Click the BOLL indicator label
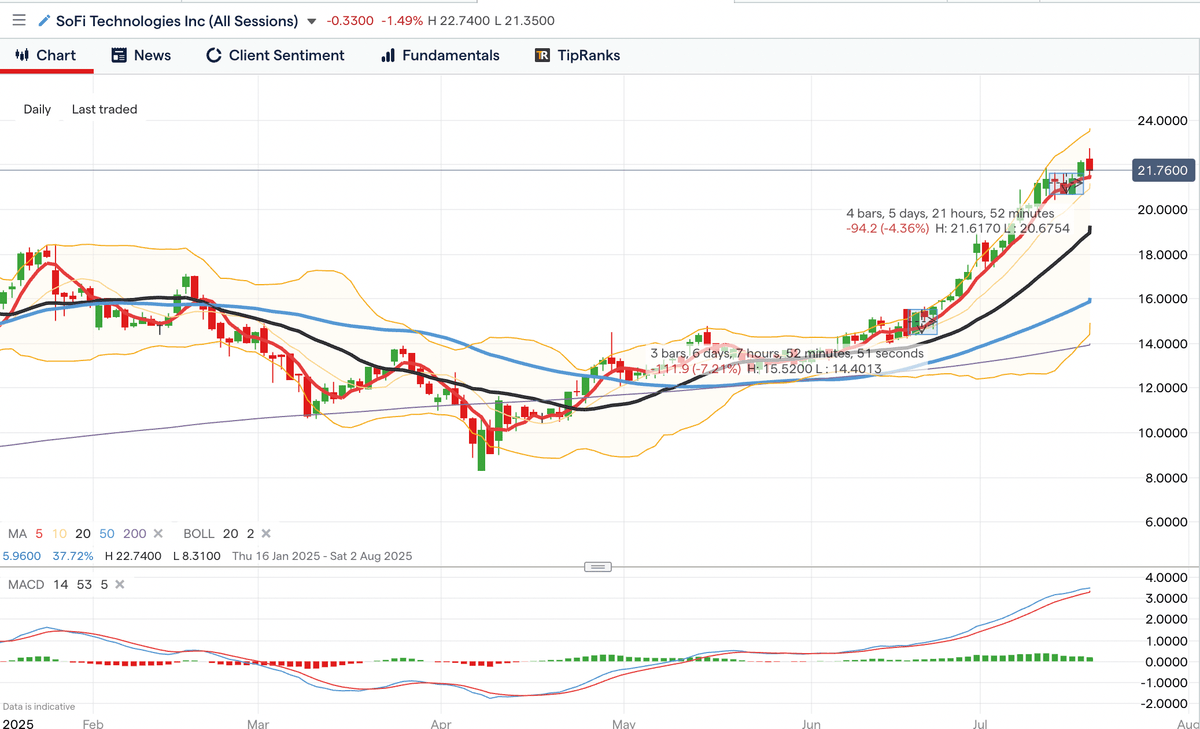1200x729 pixels. click(x=200, y=534)
